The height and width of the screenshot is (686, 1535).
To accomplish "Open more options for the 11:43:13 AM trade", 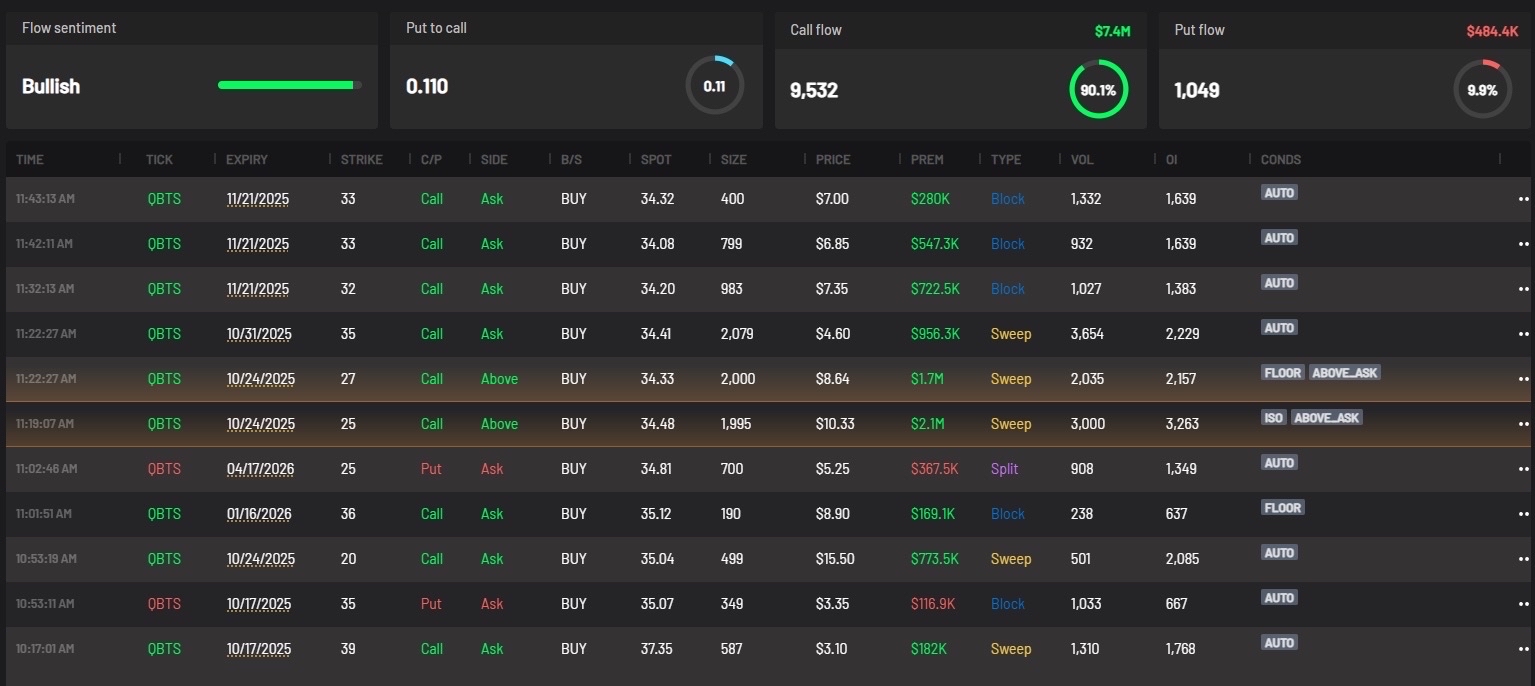I will (1523, 199).
